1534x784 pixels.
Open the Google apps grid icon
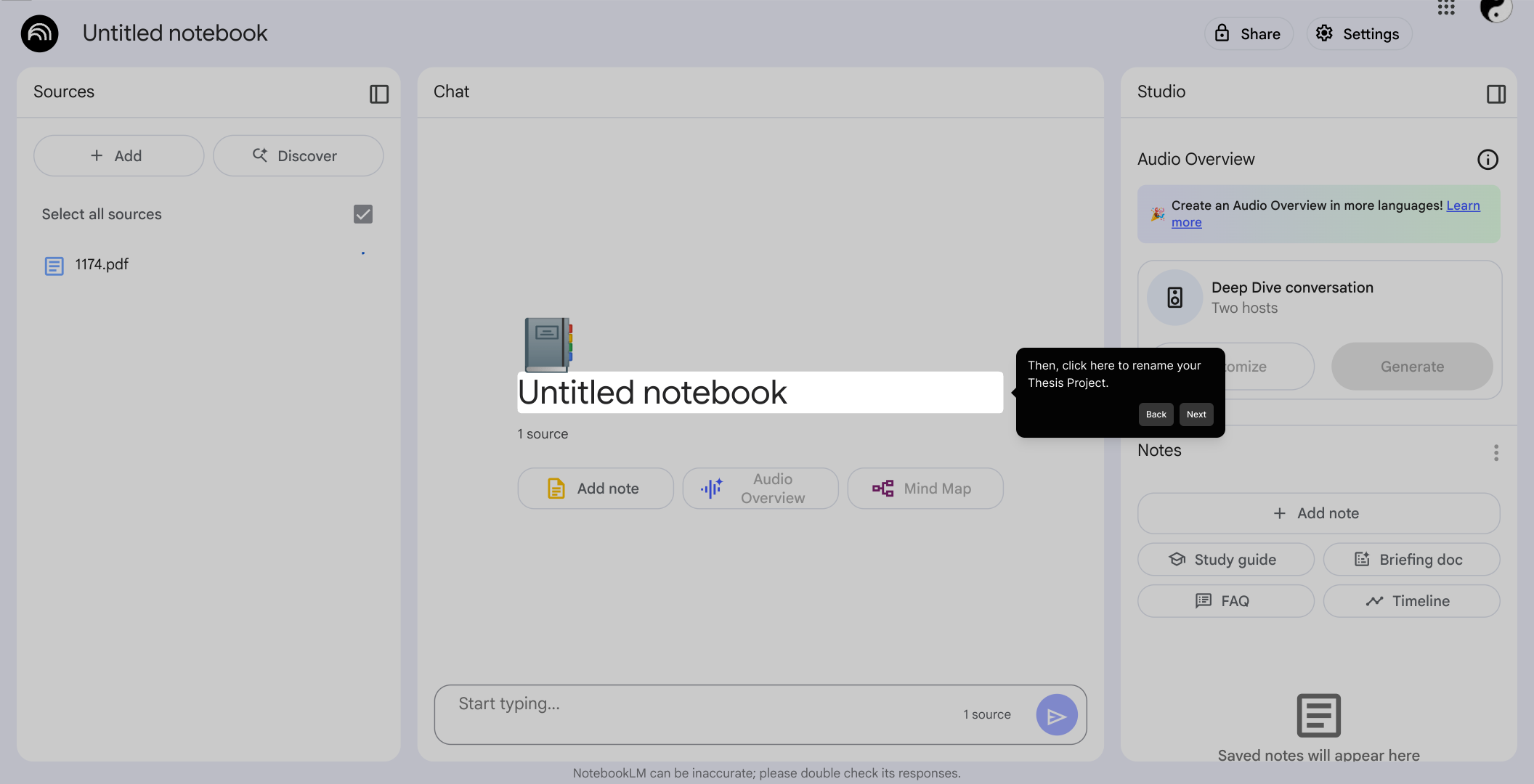[x=1446, y=7]
